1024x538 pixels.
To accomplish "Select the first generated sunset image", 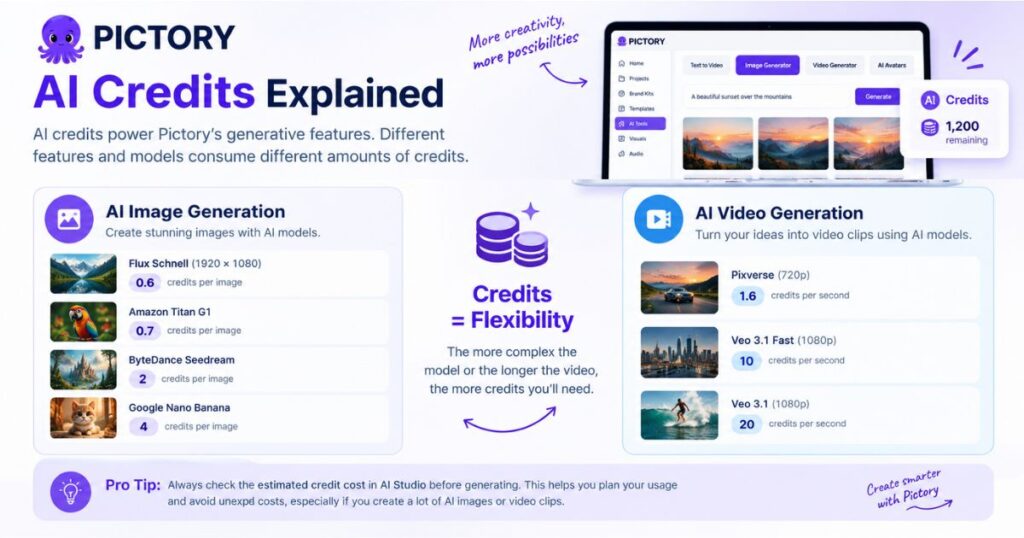I will click(x=718, y=144).
